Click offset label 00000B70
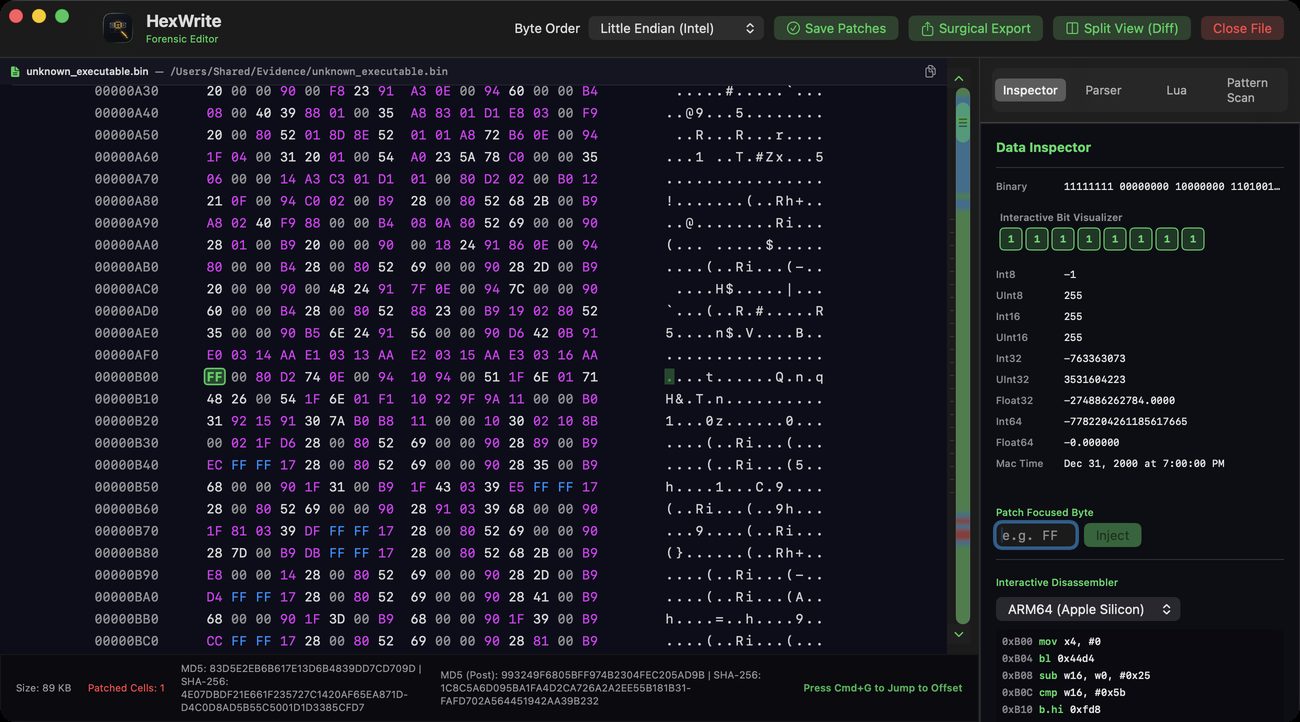The height and width of the screenshot is (722, 1300). pos(126,531)
